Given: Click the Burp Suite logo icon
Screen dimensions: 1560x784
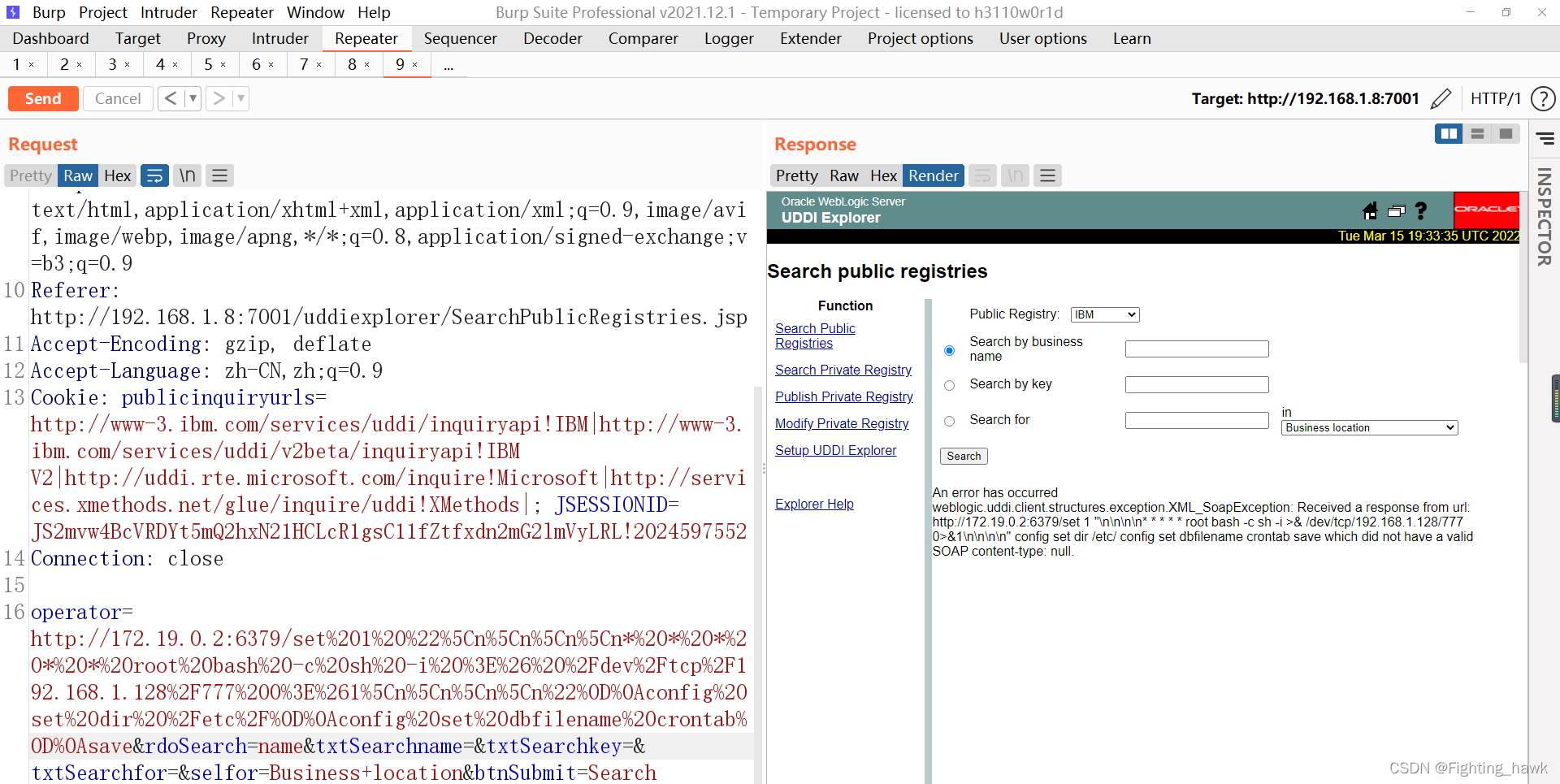Looking at the screenshot, I should 13,12.
